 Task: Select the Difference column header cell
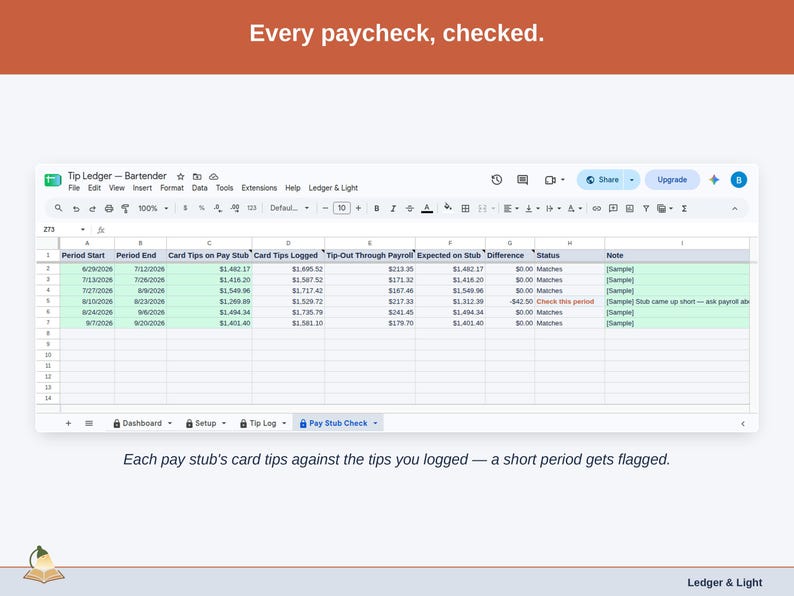[510, 255]
